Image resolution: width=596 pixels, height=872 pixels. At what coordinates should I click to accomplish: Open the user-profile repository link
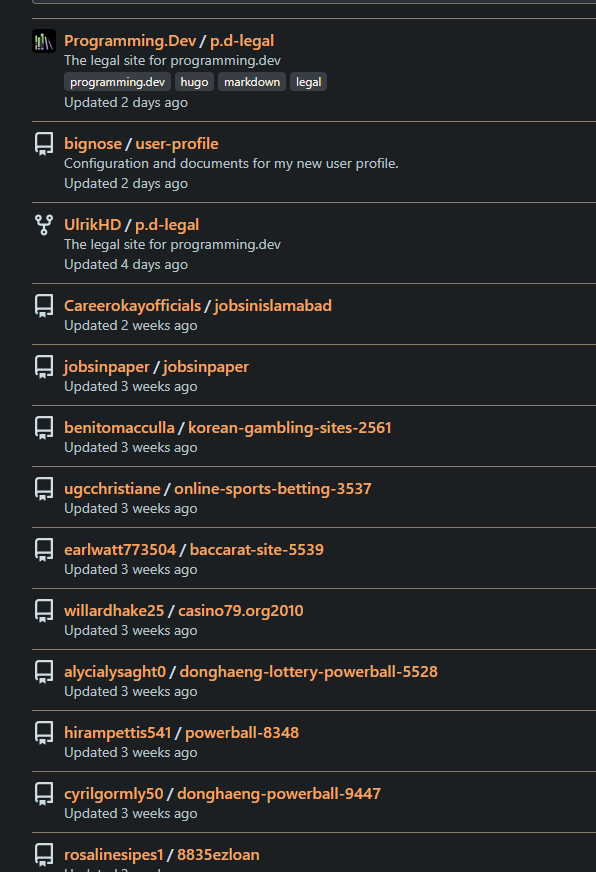[177, 143]
